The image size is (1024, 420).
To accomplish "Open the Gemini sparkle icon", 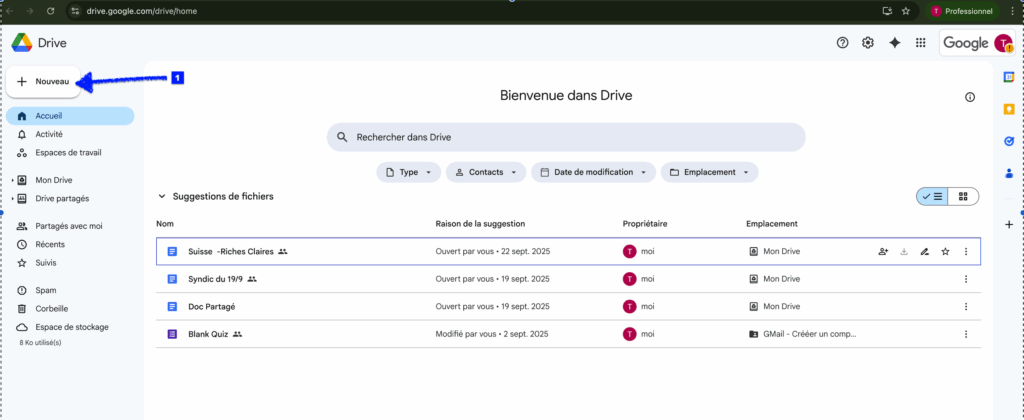I will [x=895, y=43].
